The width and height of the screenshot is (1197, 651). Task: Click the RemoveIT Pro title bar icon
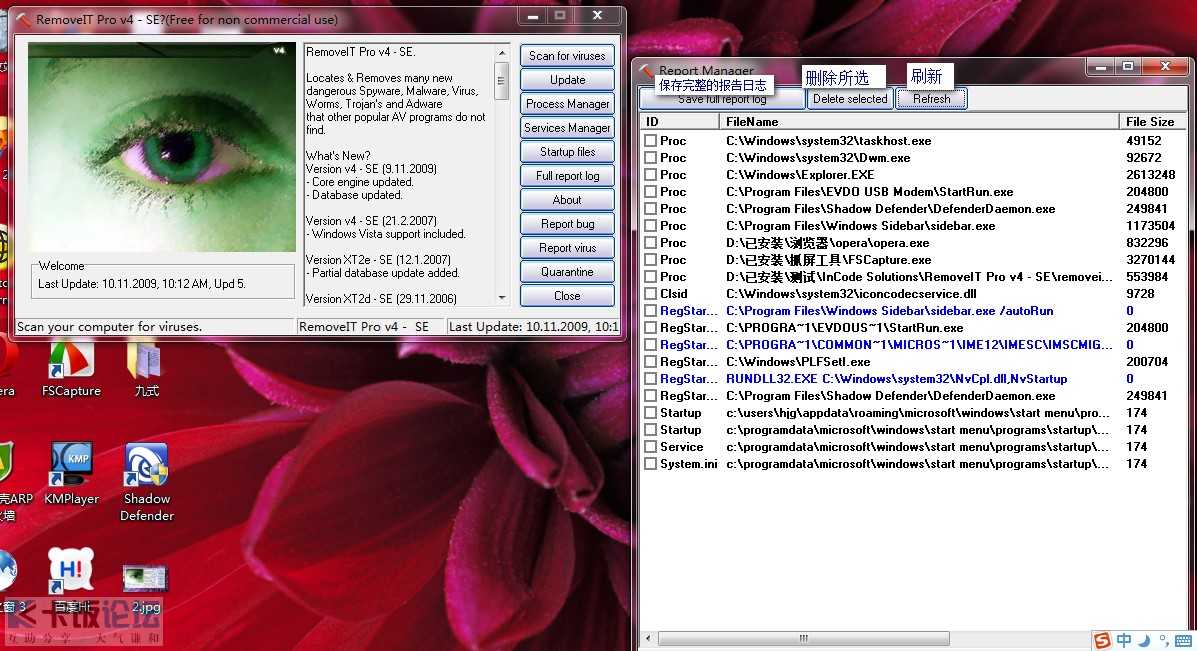point(24,19)
